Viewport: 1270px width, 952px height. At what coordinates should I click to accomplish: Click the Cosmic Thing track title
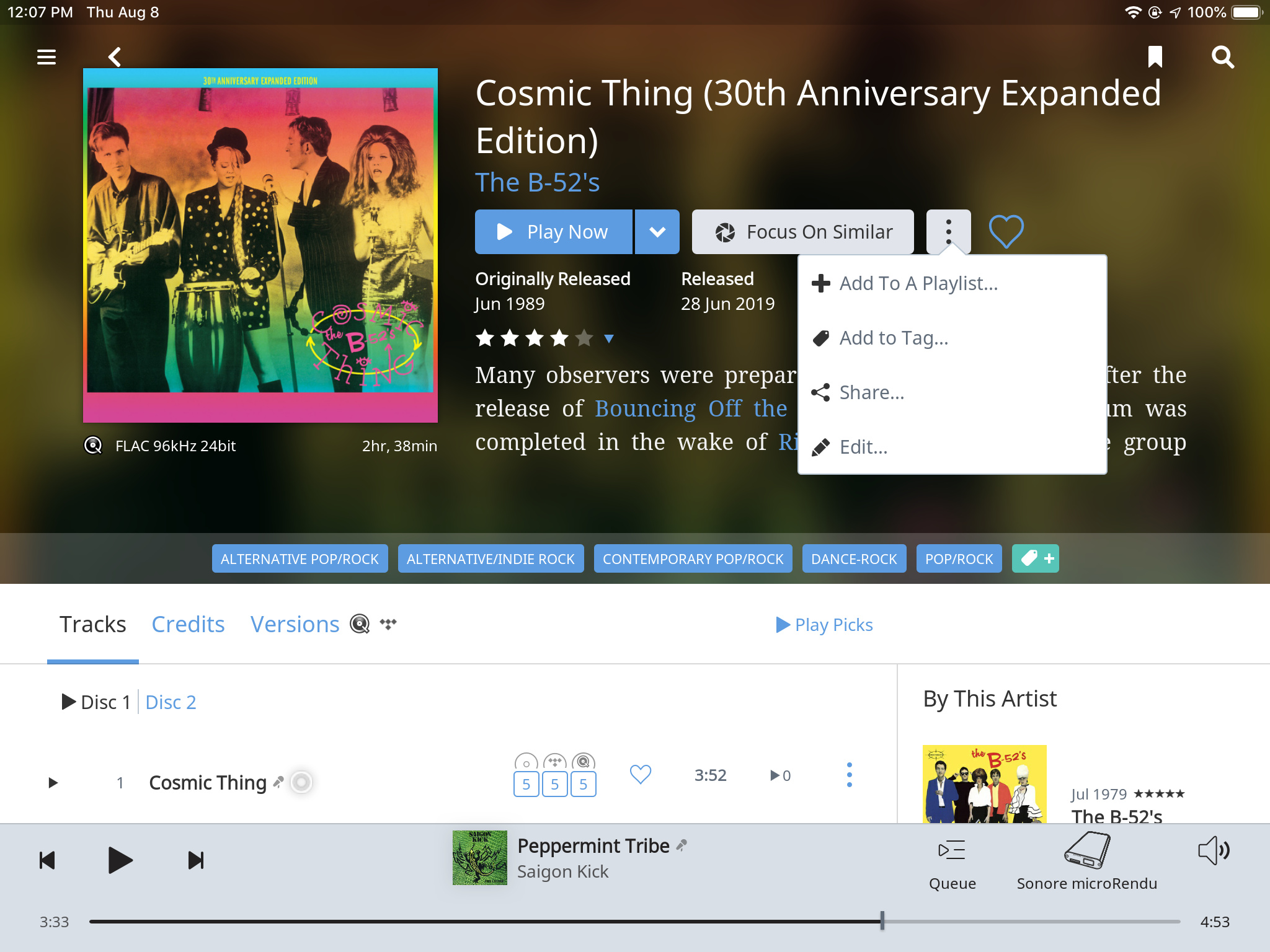click(208, 783)
